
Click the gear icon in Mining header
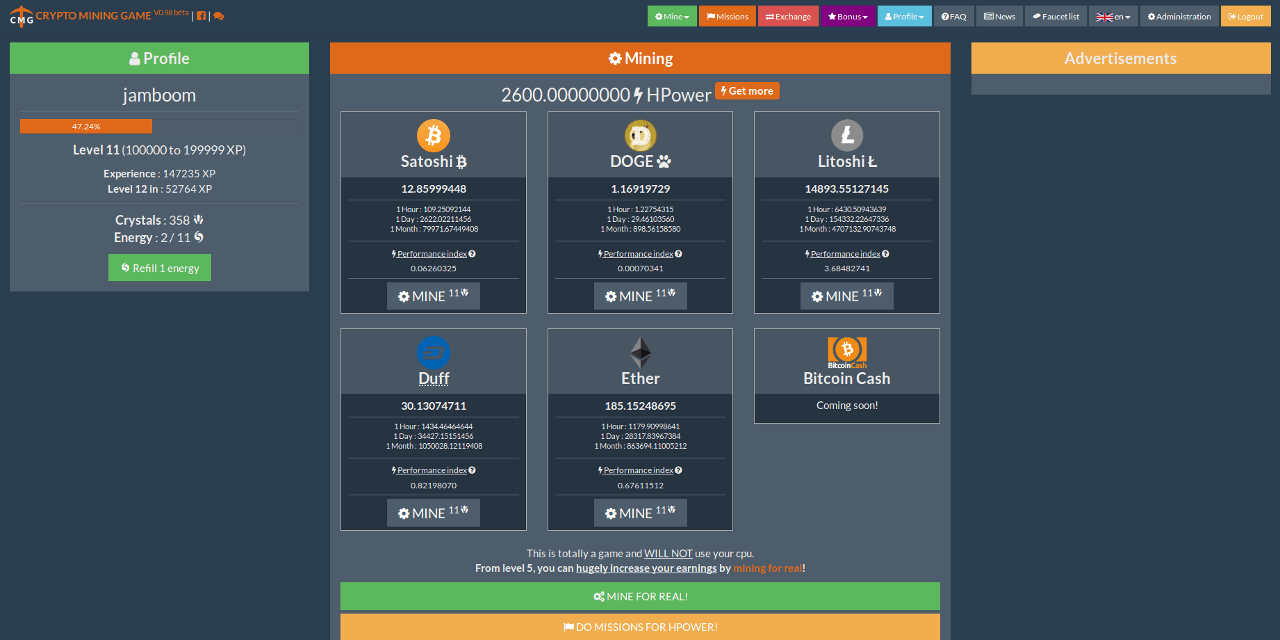615,58
